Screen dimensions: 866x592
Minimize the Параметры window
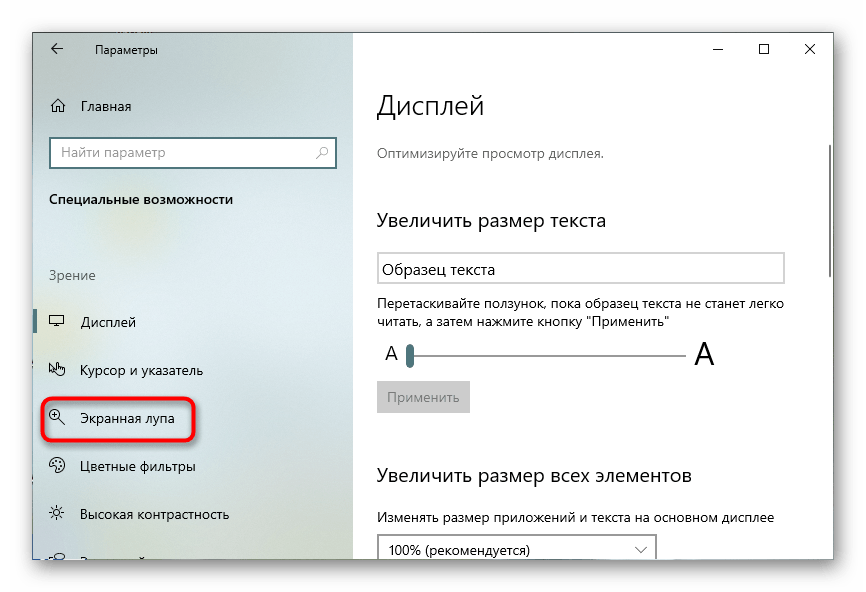click(718, 49)
